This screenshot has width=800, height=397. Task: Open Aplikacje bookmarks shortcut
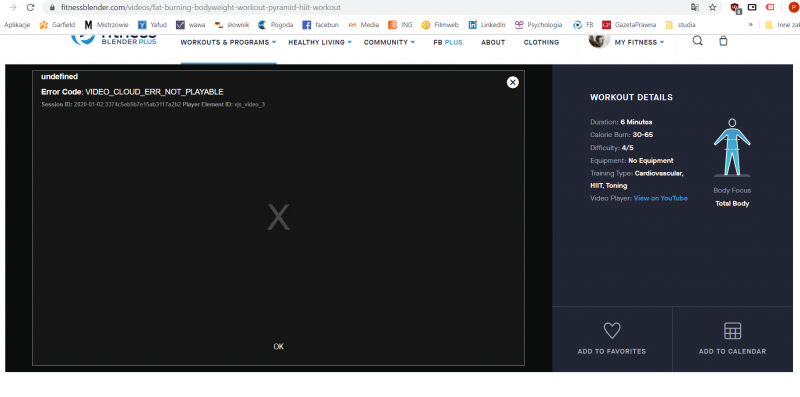pyautogui.click(x=17, y=24)
